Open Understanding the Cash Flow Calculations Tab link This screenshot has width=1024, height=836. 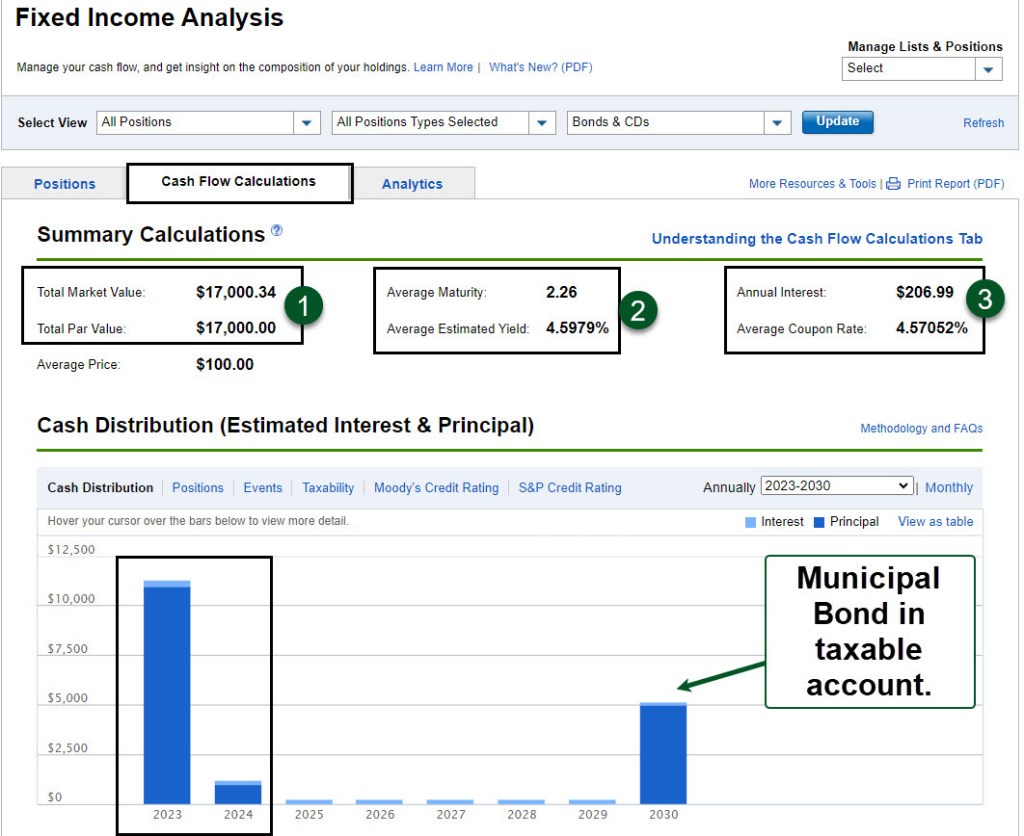(817, 239)
